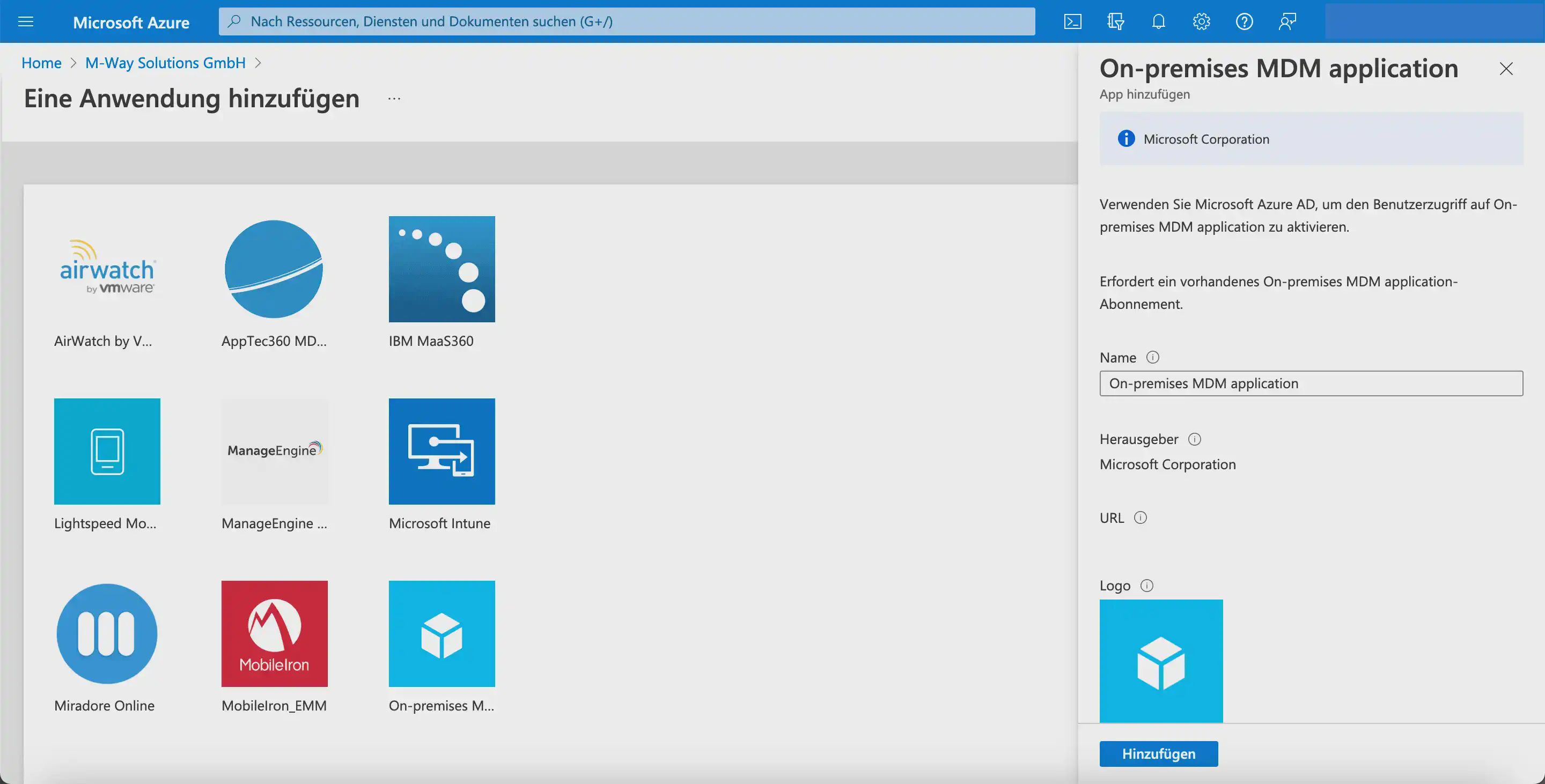The width and height of the screenshot is (1545, 784).
Task: Click the 'MobileIron_EMM' label
Action: [x=274, y=706]
